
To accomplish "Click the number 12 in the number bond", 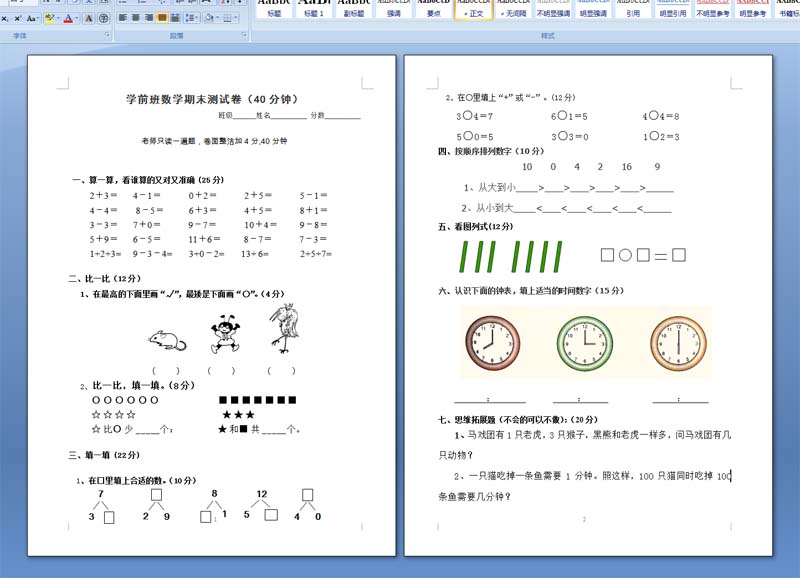I will click(262, 494).
